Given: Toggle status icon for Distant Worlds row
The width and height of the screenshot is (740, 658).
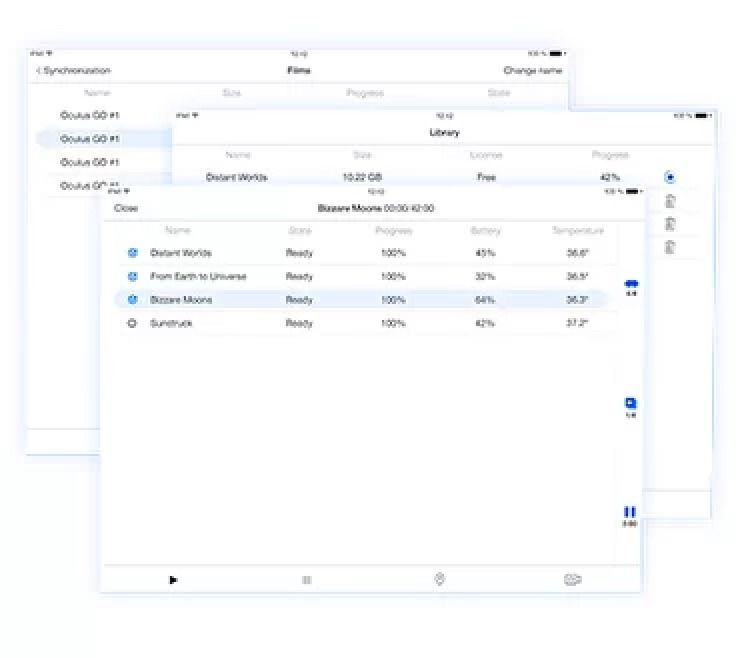Looking at the screenshot, I should click(x=132, y=253).
